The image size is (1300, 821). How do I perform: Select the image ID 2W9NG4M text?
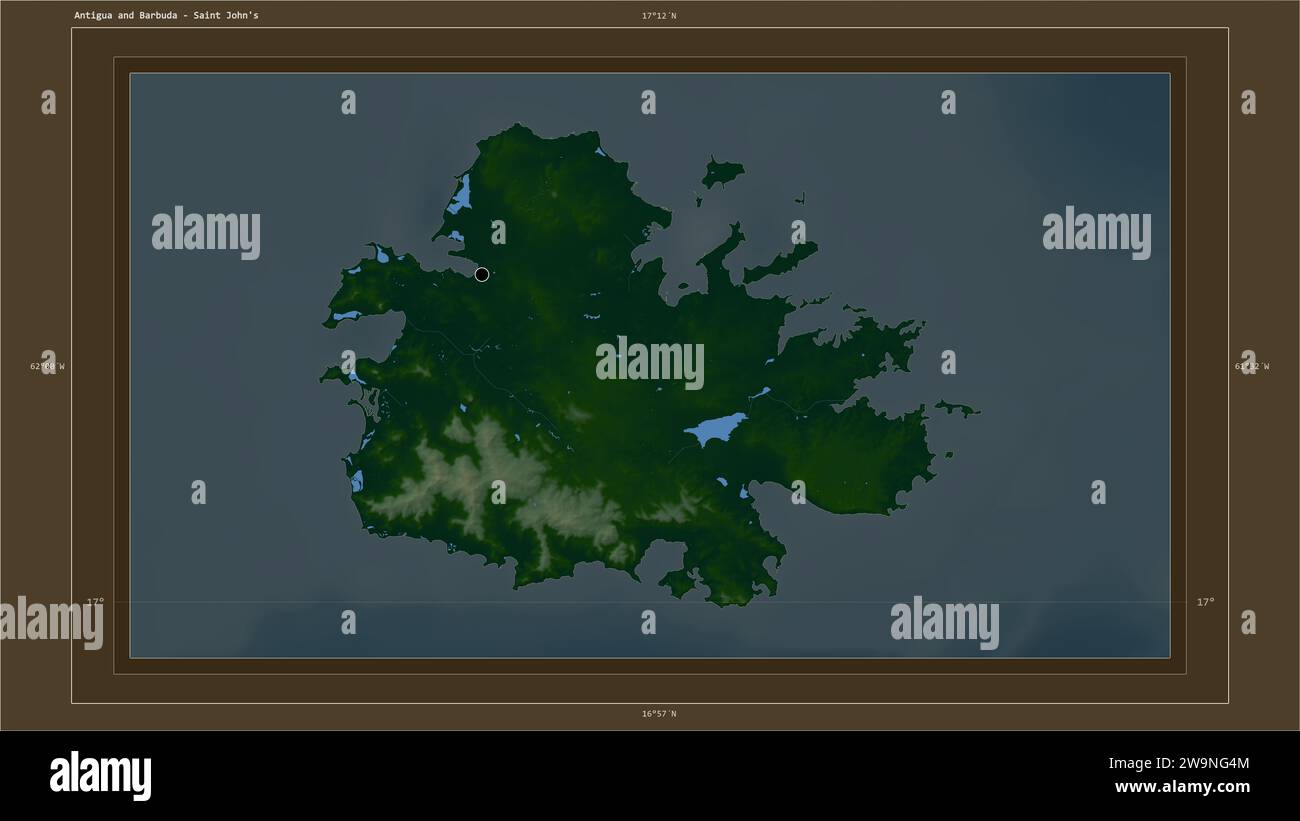(1179, 764)
